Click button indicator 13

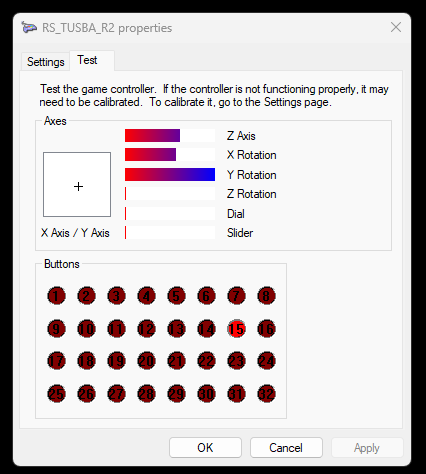tap(176, 329)
